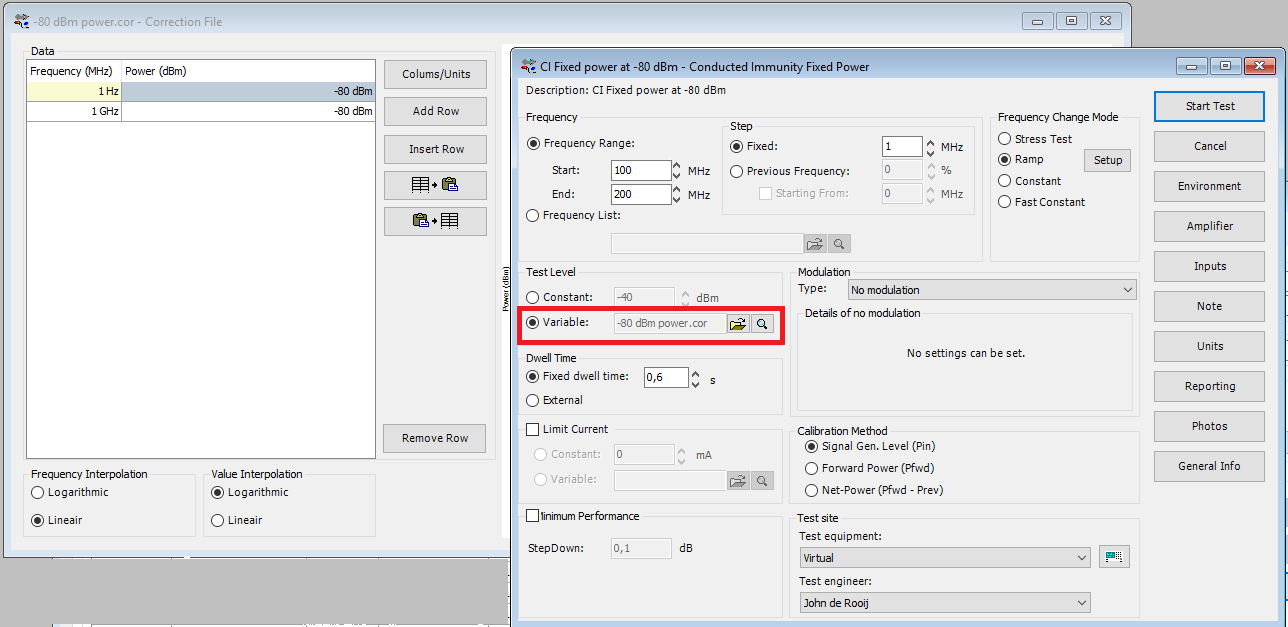Screen dimensions: 1288x627
Task: Select Fixed step radio button
Action: tap(737, 146)
